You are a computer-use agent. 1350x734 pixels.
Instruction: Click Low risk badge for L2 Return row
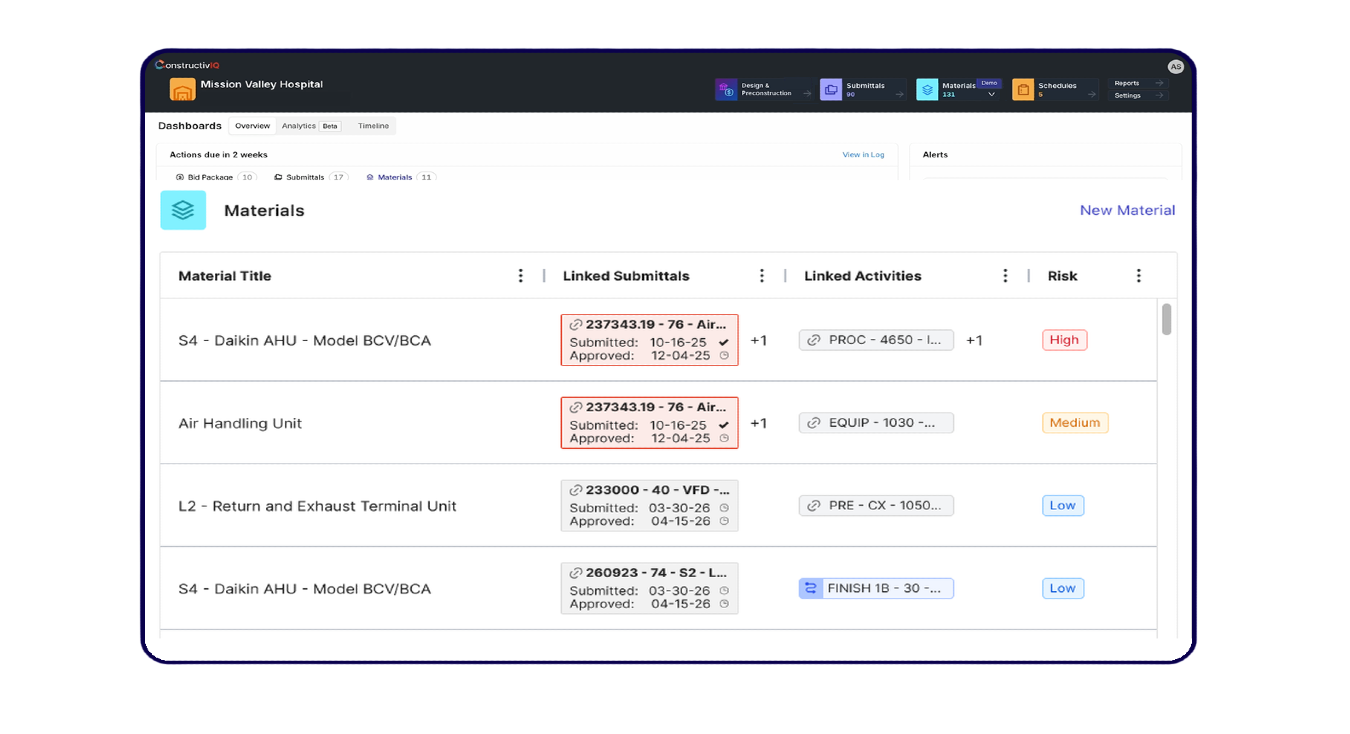point(1062,506)
